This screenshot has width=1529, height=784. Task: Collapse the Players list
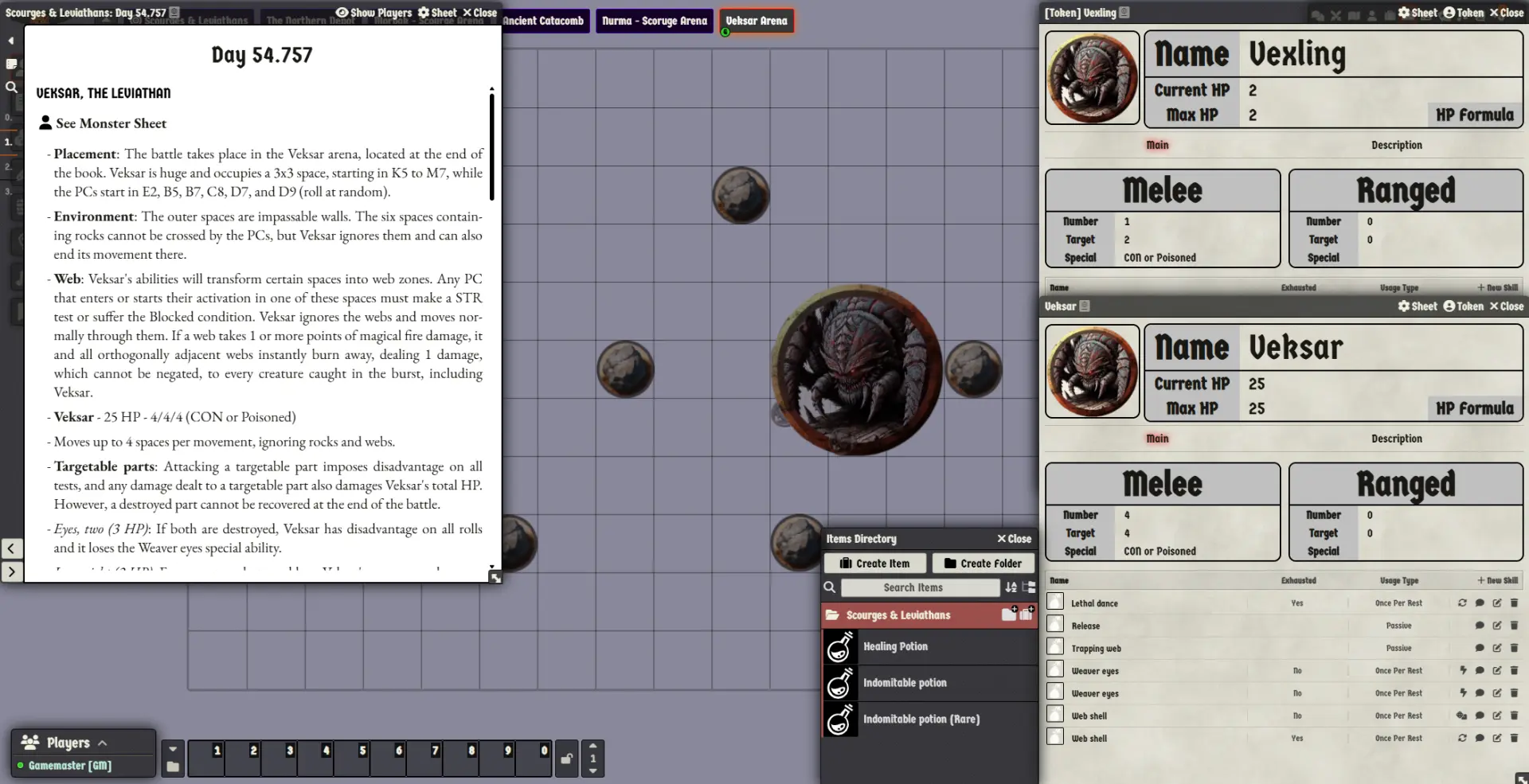pyautogui.click(x=103, y=743)
